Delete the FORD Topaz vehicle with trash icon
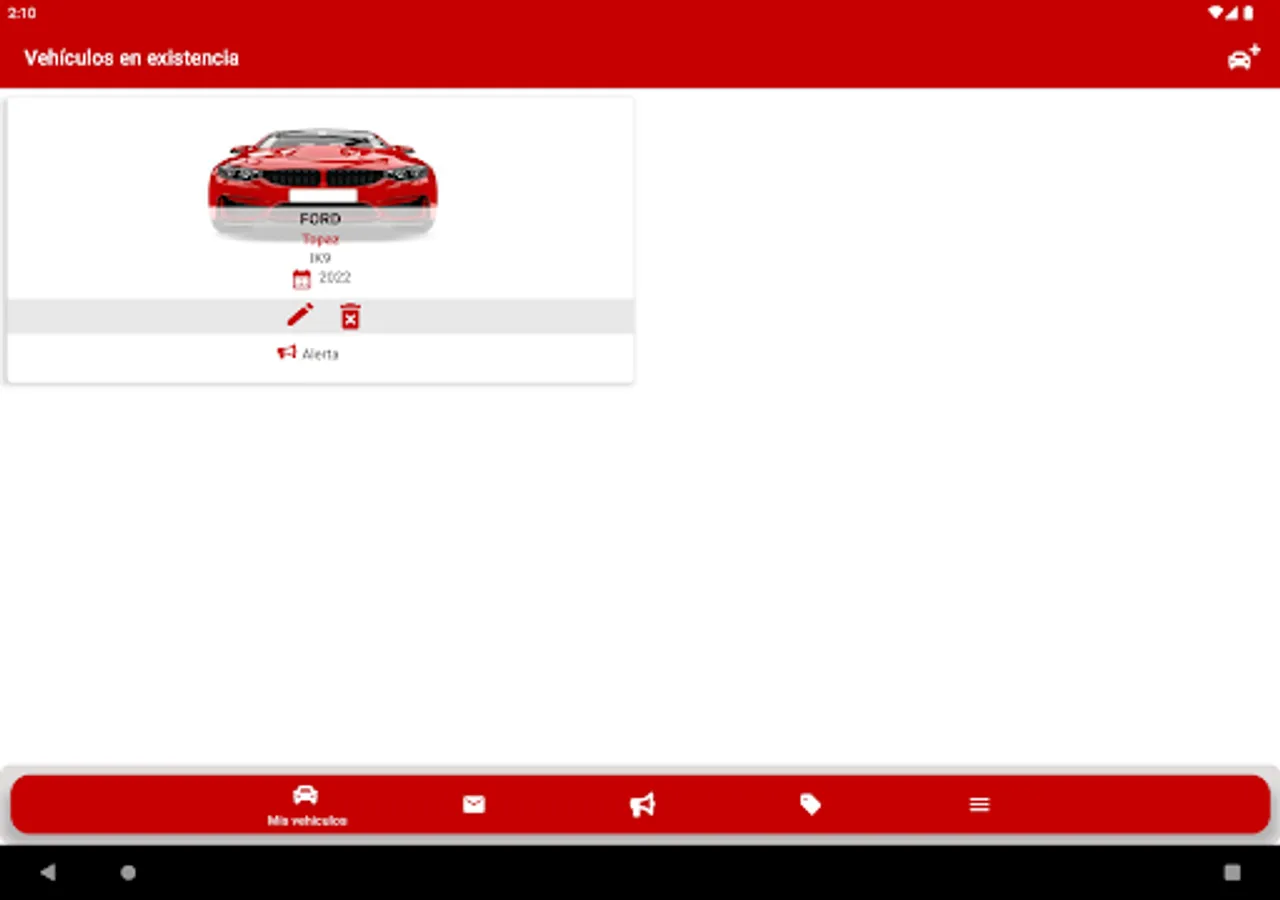This screenshot has width=1280, height=900. point(350,316)
